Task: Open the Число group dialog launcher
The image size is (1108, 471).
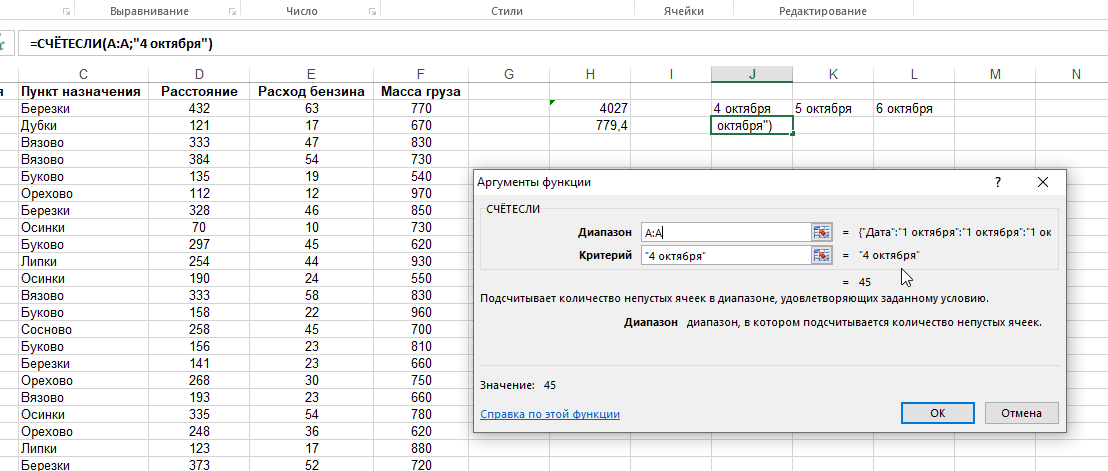Action: click(x=372, y=11)
